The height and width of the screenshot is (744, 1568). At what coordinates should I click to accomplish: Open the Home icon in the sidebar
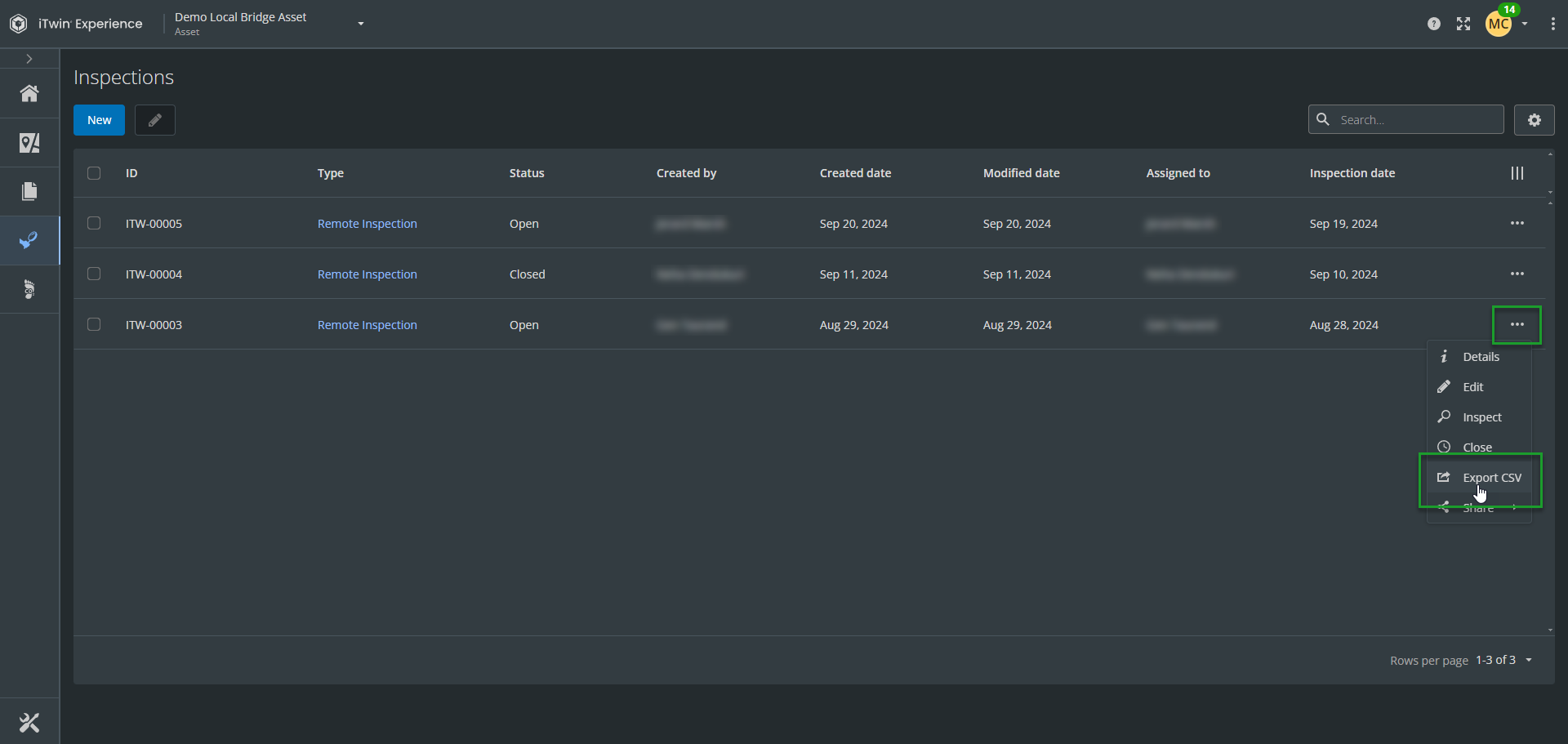[x=29, y=94]
